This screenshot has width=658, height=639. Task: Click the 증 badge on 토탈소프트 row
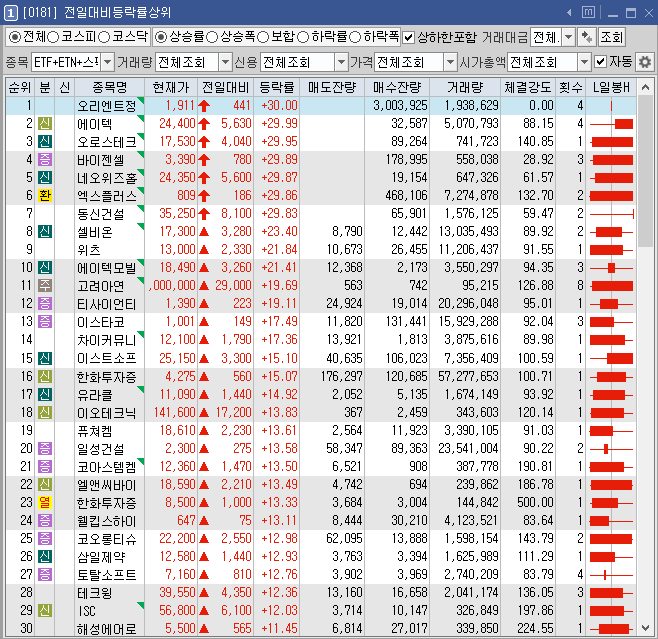[45, 574]
